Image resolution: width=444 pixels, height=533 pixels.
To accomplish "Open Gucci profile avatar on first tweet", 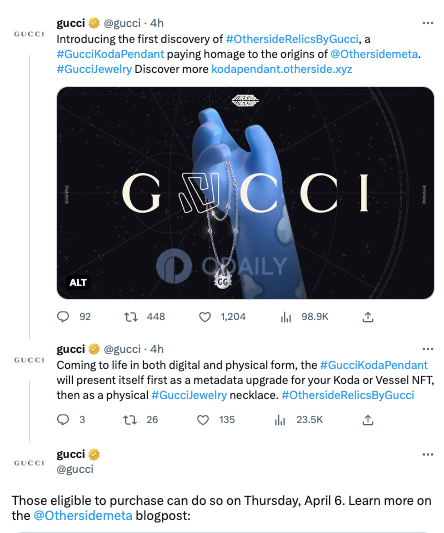I will click(29, 34).
